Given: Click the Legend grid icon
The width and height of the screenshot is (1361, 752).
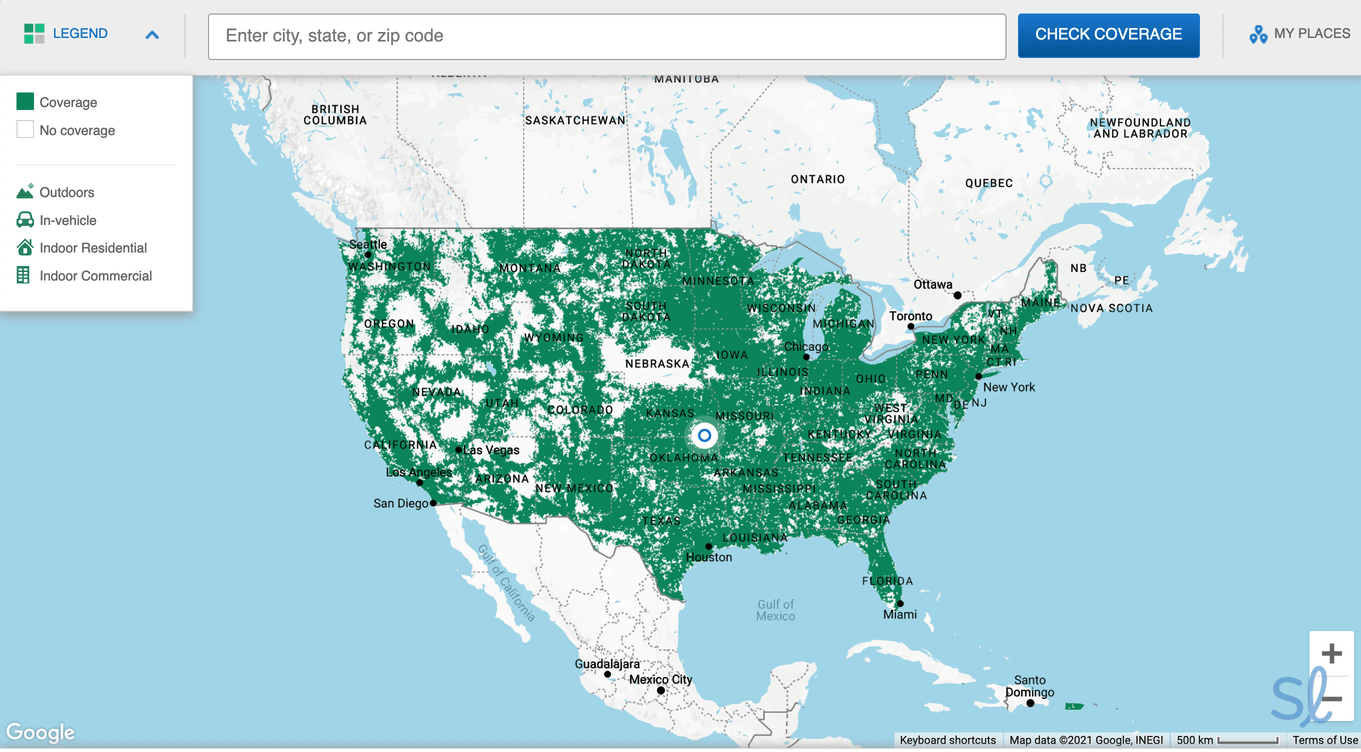Looking at the screenshot, I should pyautogui.click(x=34, y=34).
